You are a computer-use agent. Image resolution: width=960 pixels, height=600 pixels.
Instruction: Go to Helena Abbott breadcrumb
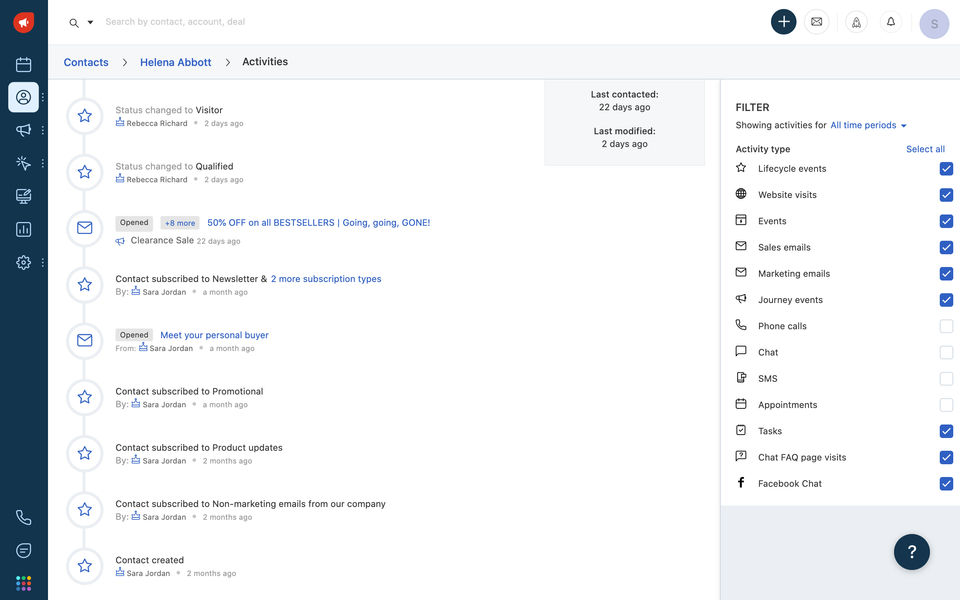(175, 62)
